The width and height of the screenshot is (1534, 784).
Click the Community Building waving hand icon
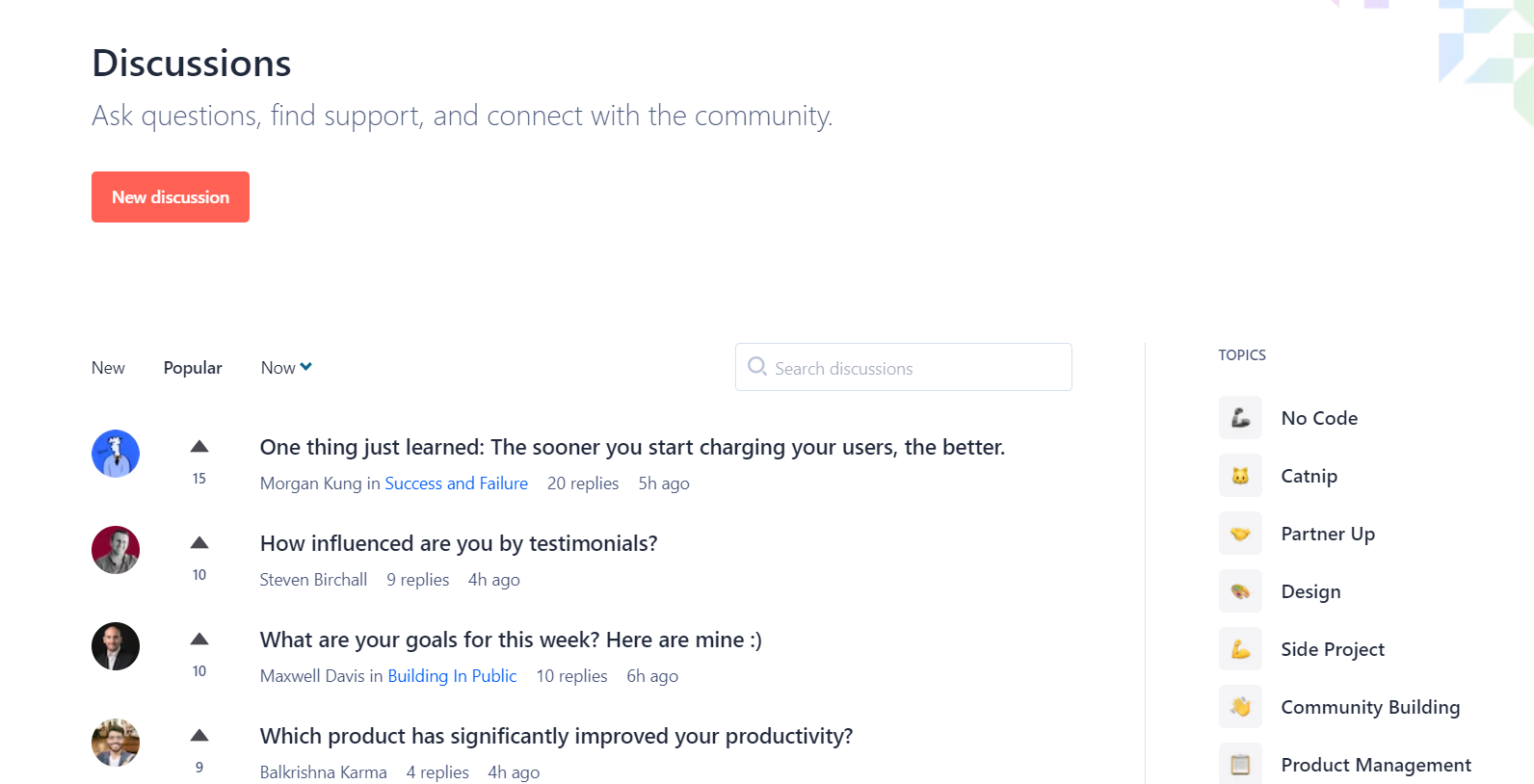point(1240,707)
